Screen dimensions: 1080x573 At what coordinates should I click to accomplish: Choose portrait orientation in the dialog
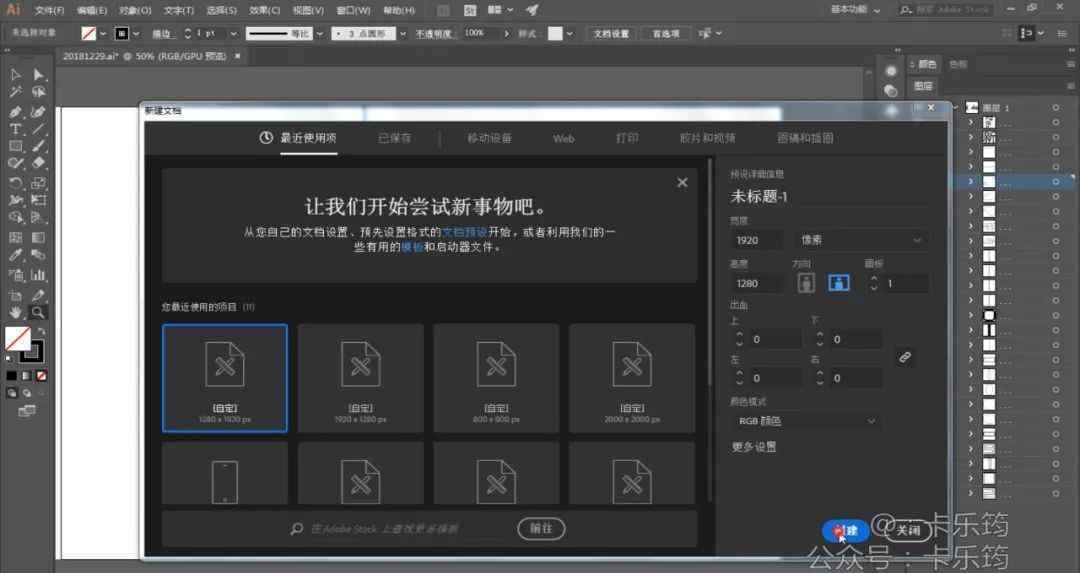[x=806, y=282]
